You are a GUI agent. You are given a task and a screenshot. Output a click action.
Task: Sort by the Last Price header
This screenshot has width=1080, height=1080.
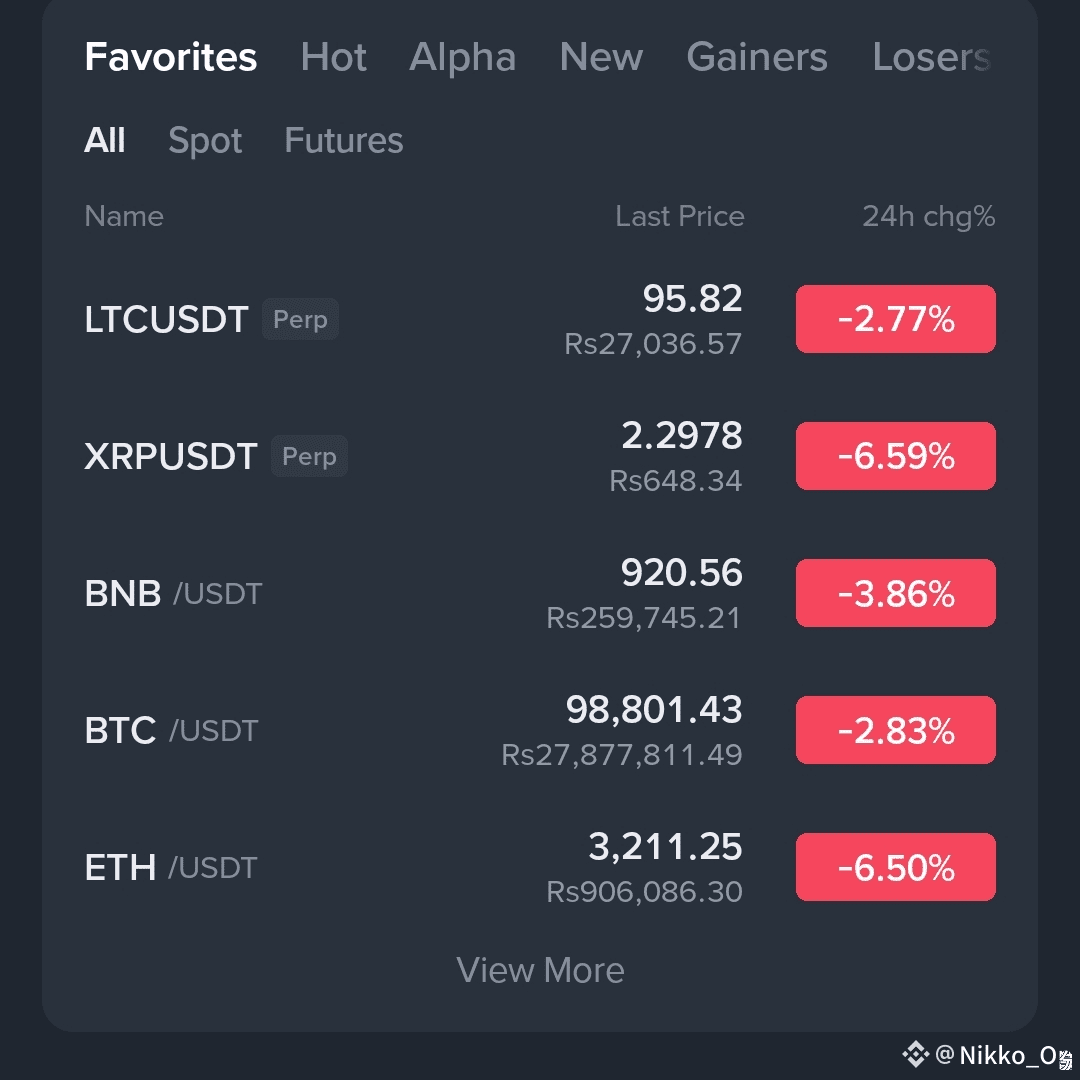click(679, 216)
